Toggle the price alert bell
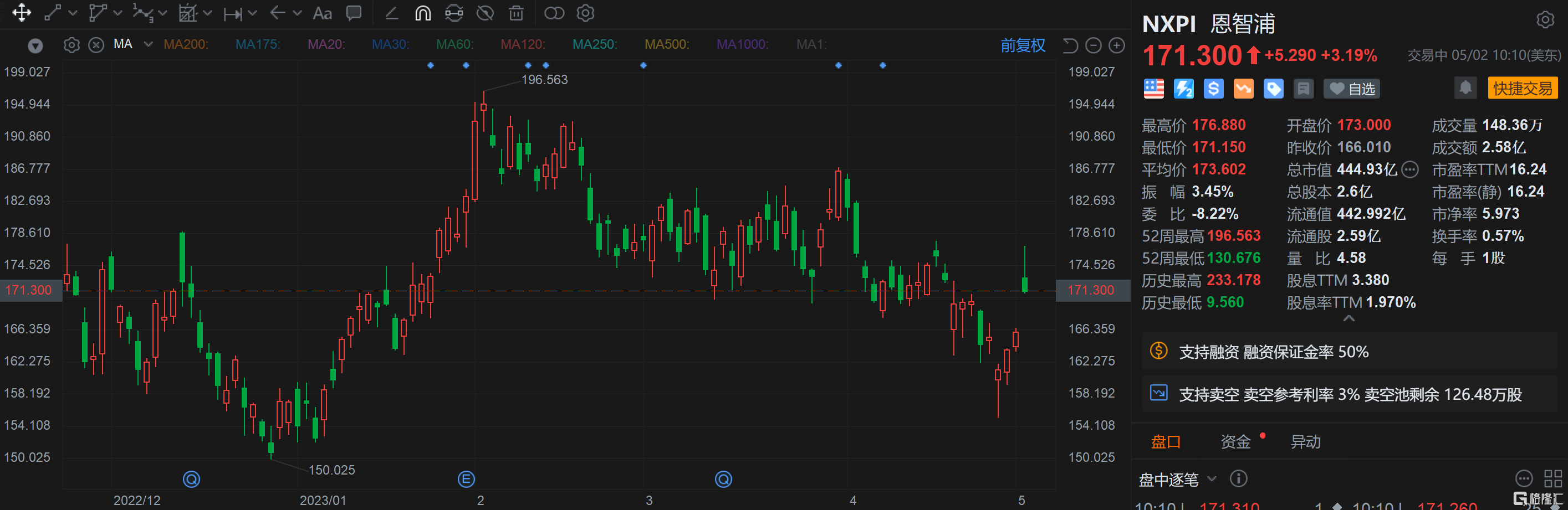Image resolution: width=1568 pixels, height=510 pixels. (1465, 88)
